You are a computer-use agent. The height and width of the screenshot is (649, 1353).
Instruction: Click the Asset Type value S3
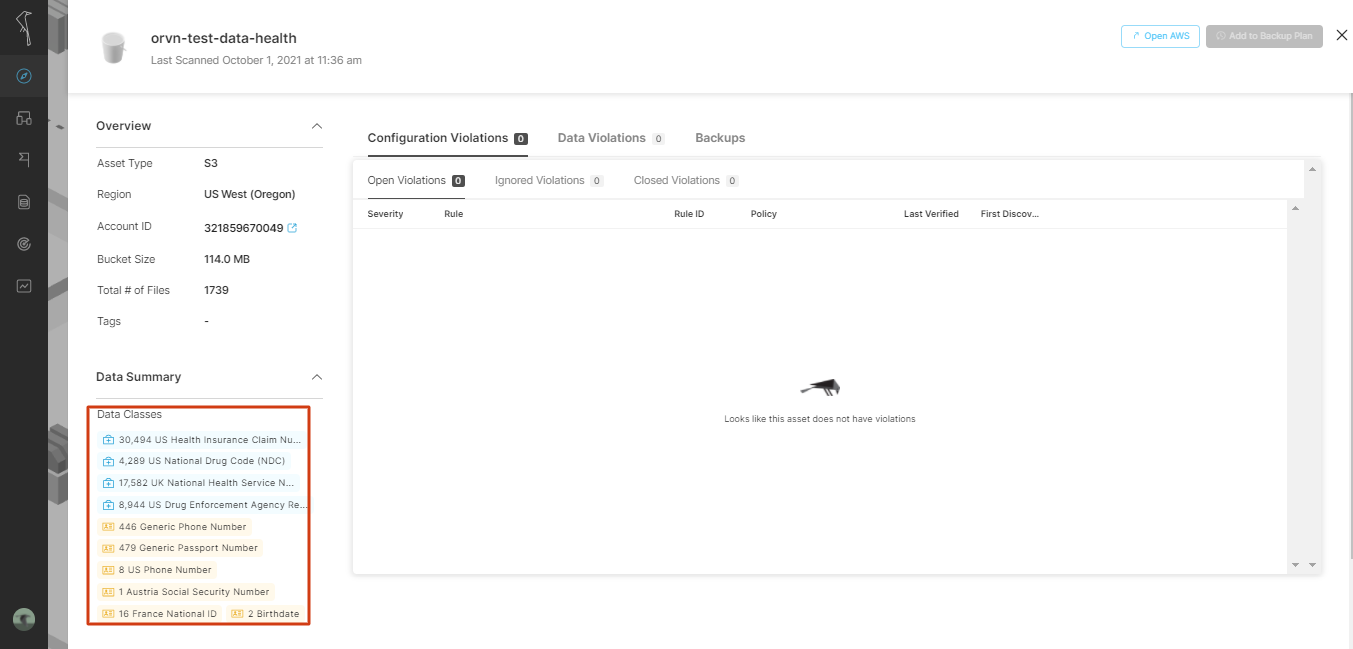point(211,163)
